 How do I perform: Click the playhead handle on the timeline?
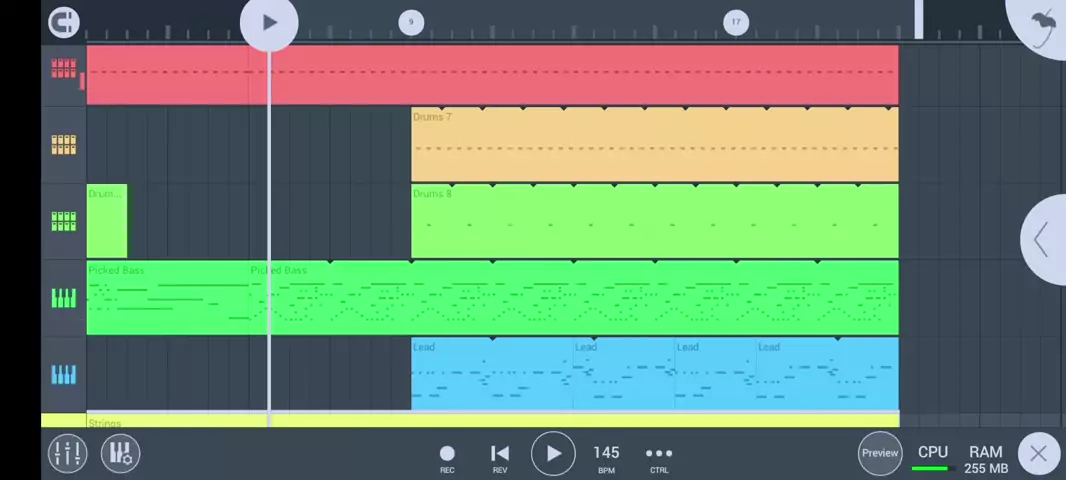tap(269, 22)
